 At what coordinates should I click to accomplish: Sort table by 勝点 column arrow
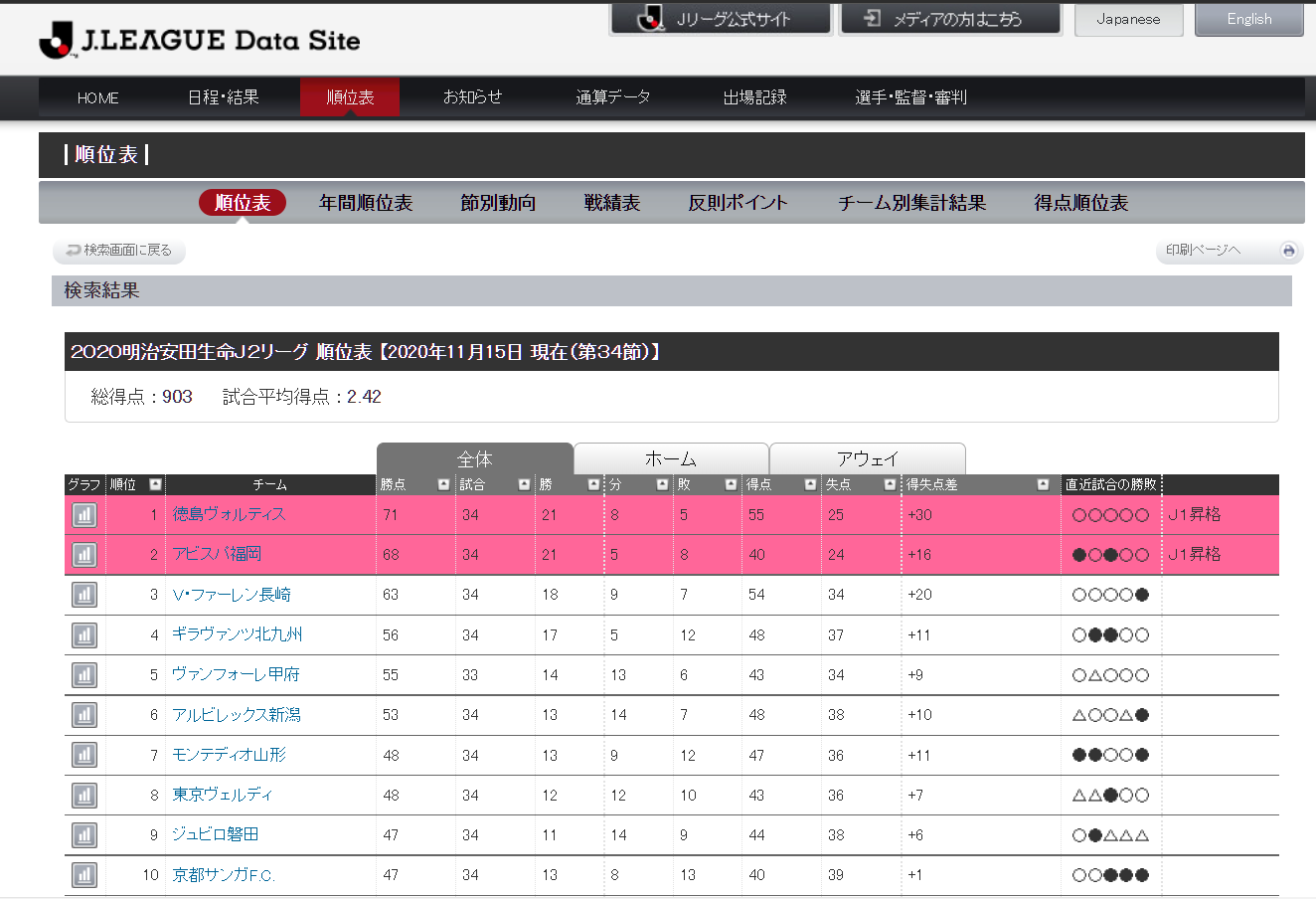(x=443, y=484)
